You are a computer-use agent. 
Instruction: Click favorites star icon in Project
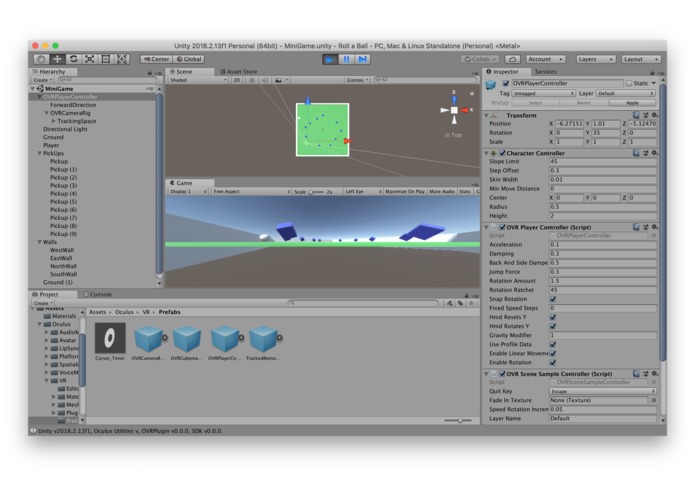tap(472, 303)
